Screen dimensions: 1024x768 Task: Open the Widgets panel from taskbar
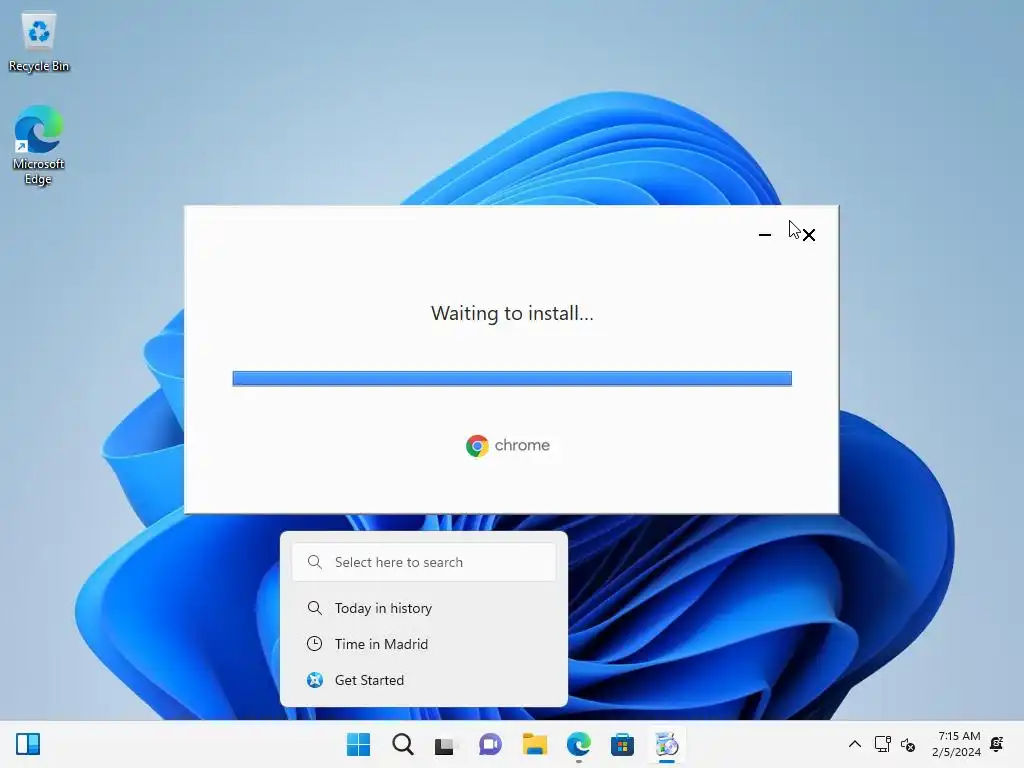pyautogui.click(x=28, y=744)
